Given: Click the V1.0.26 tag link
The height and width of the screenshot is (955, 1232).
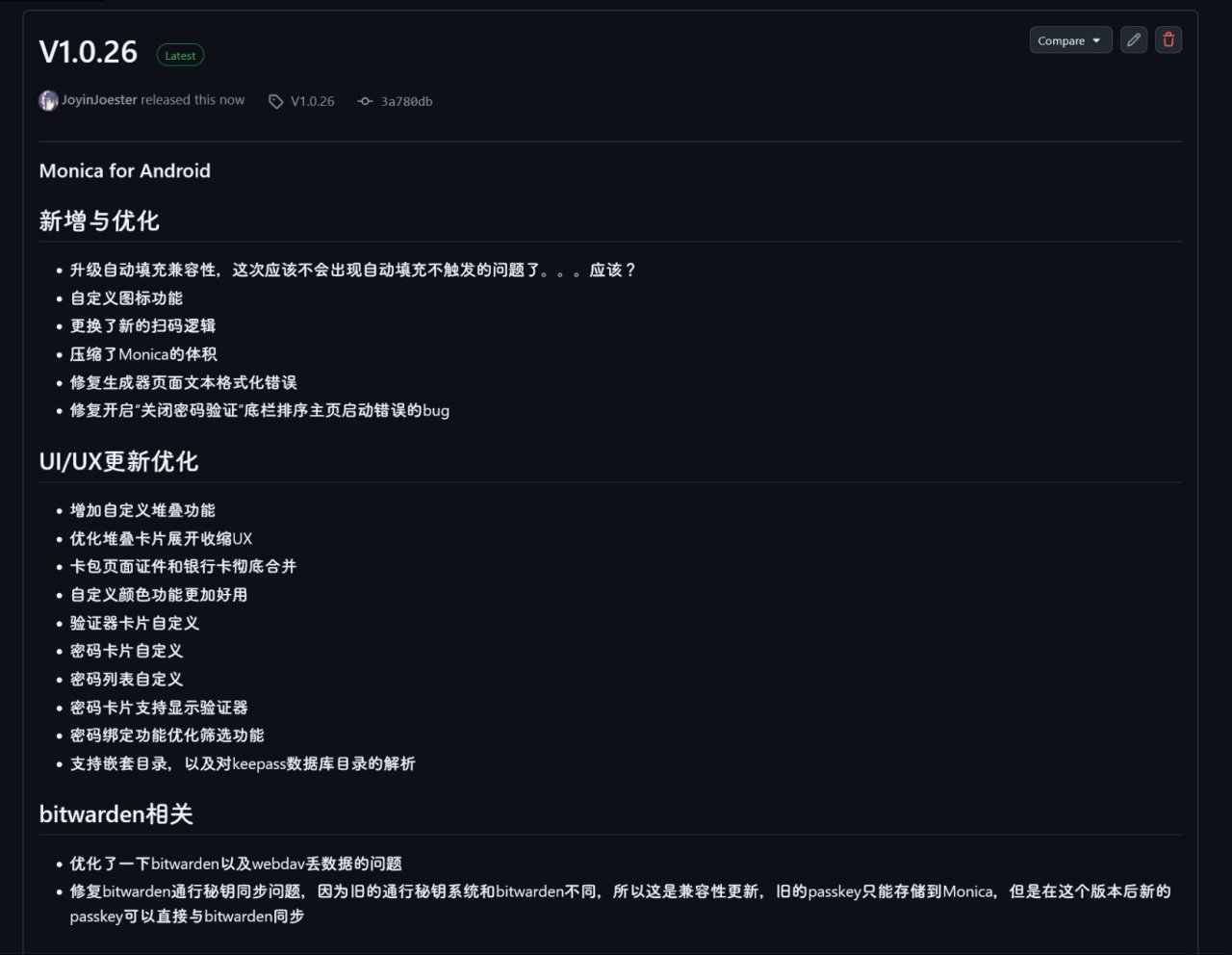Looking at the screenshot, I should [x=313, y=101].
